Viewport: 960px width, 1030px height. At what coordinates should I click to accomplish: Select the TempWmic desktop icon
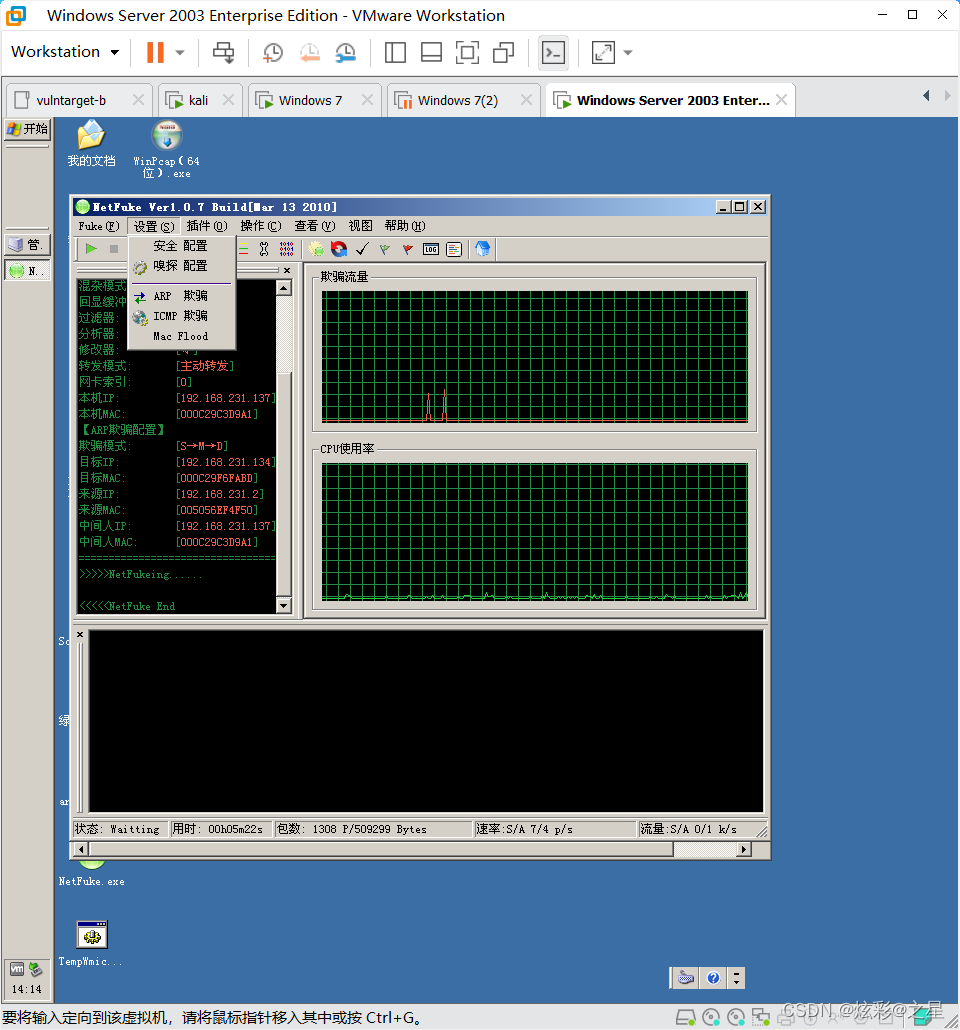click(91, 943)
